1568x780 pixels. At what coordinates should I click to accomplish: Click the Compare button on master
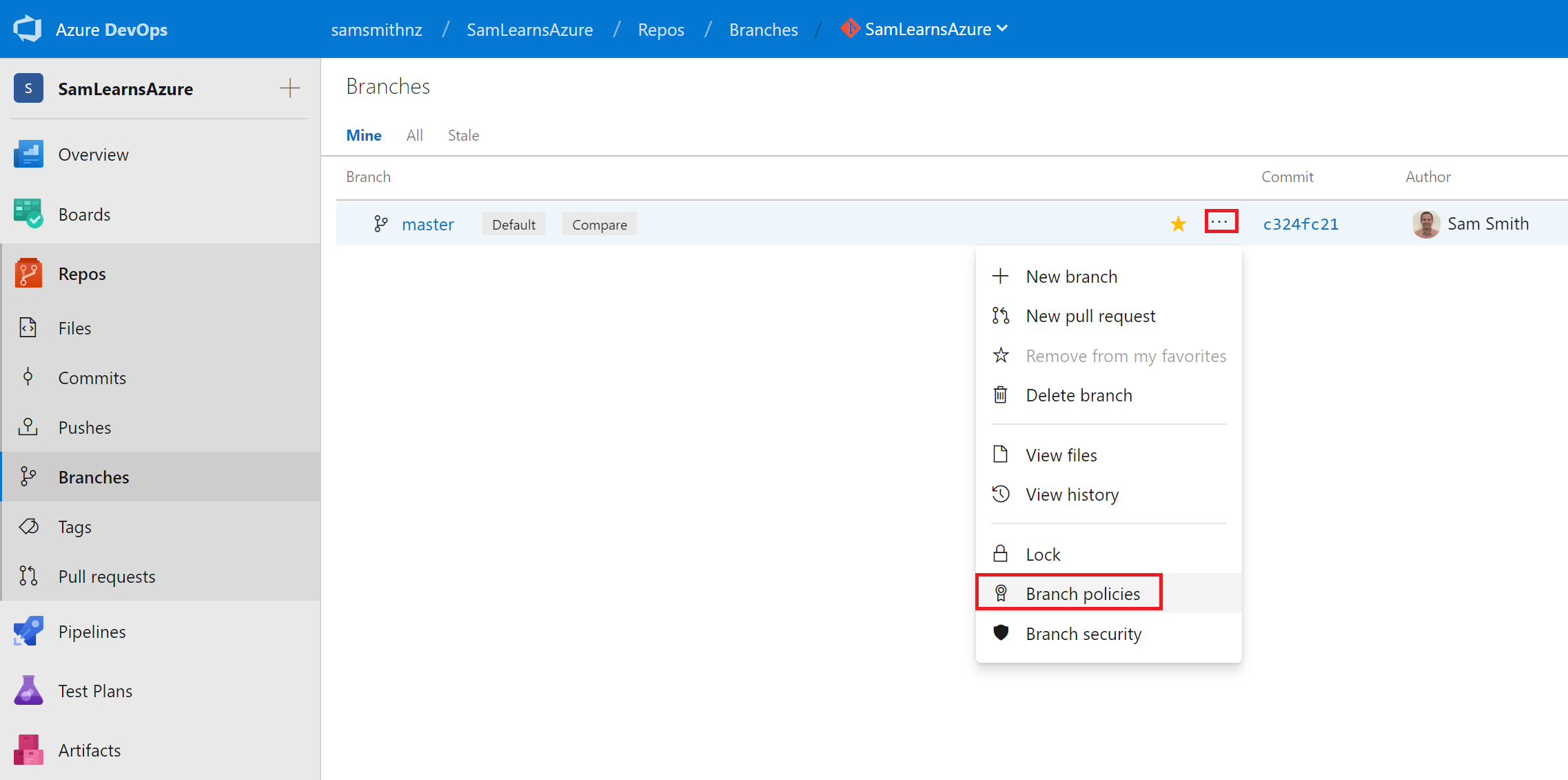(599, 225)
